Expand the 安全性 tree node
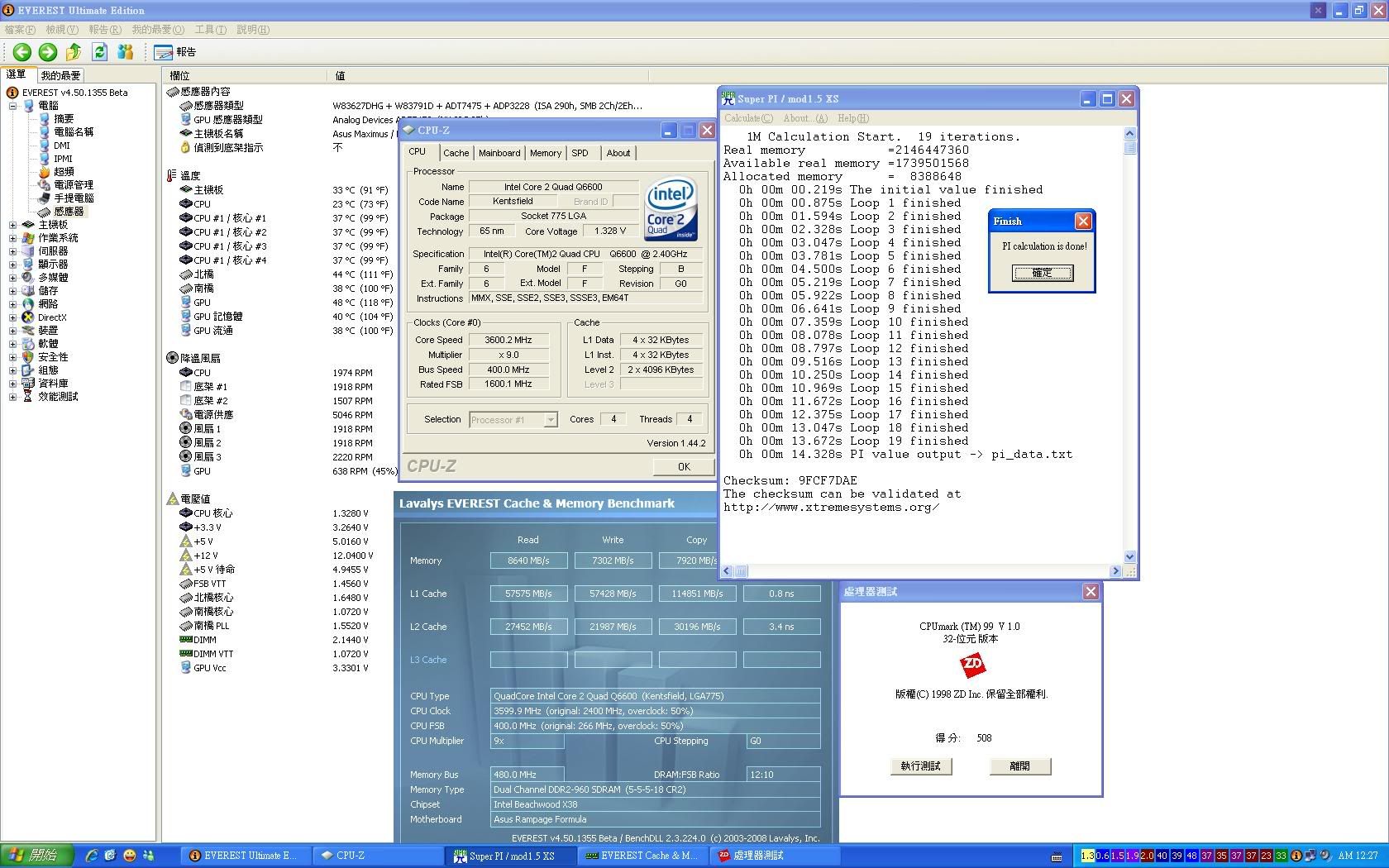Screen dimensions: 1389x868 [12, 357]
